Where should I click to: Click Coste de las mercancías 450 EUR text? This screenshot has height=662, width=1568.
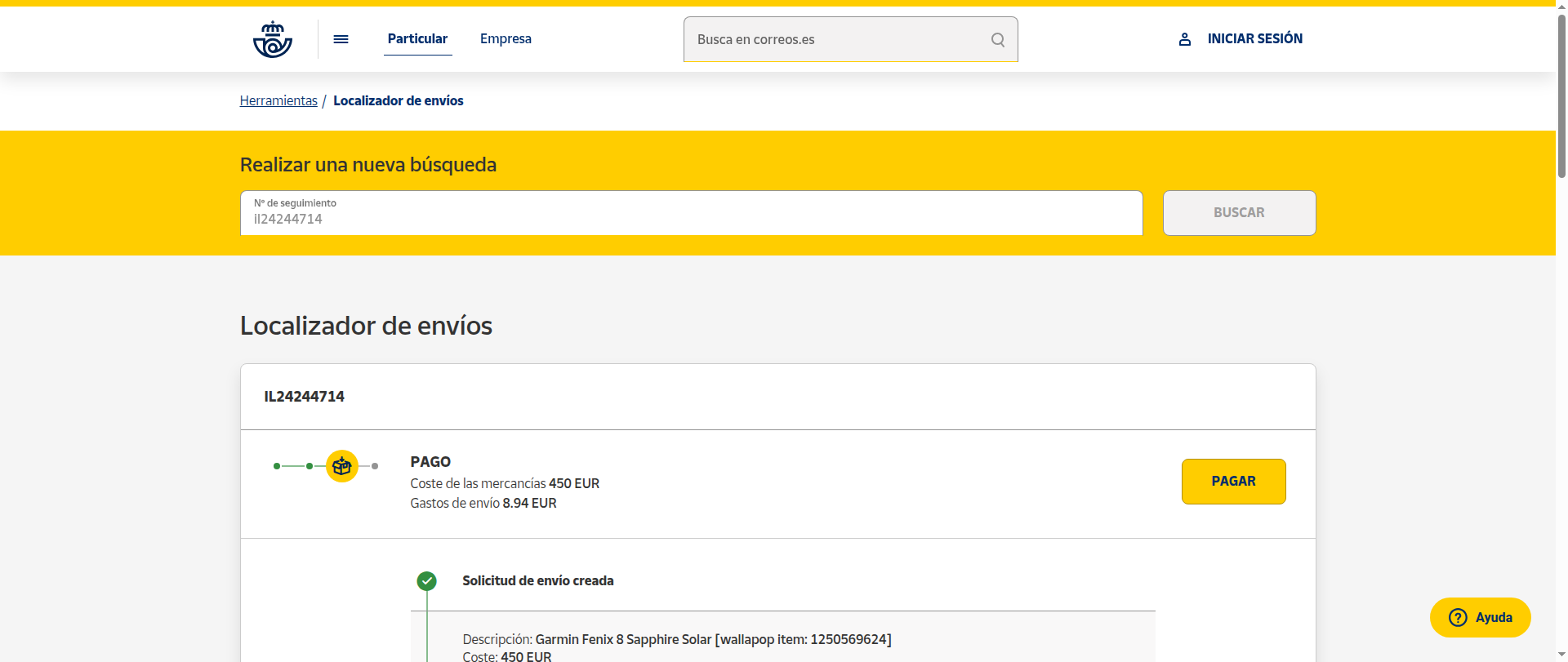click(x=505, y=484)
